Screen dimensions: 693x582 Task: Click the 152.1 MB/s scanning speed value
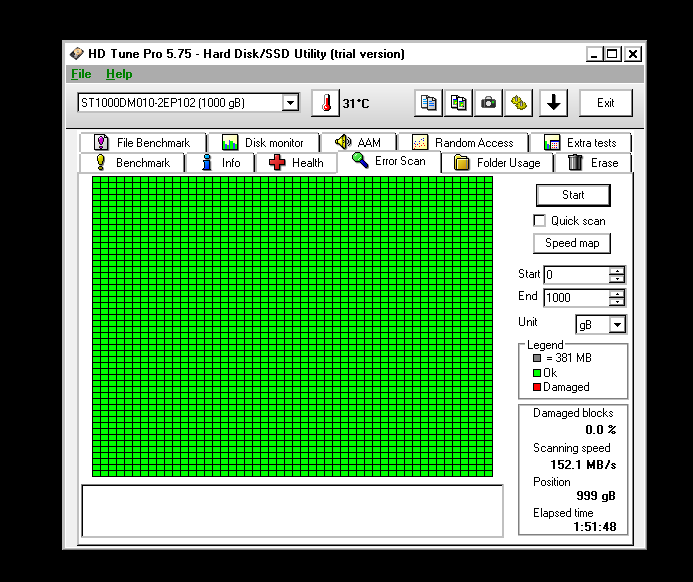click(x=583, y=465)
